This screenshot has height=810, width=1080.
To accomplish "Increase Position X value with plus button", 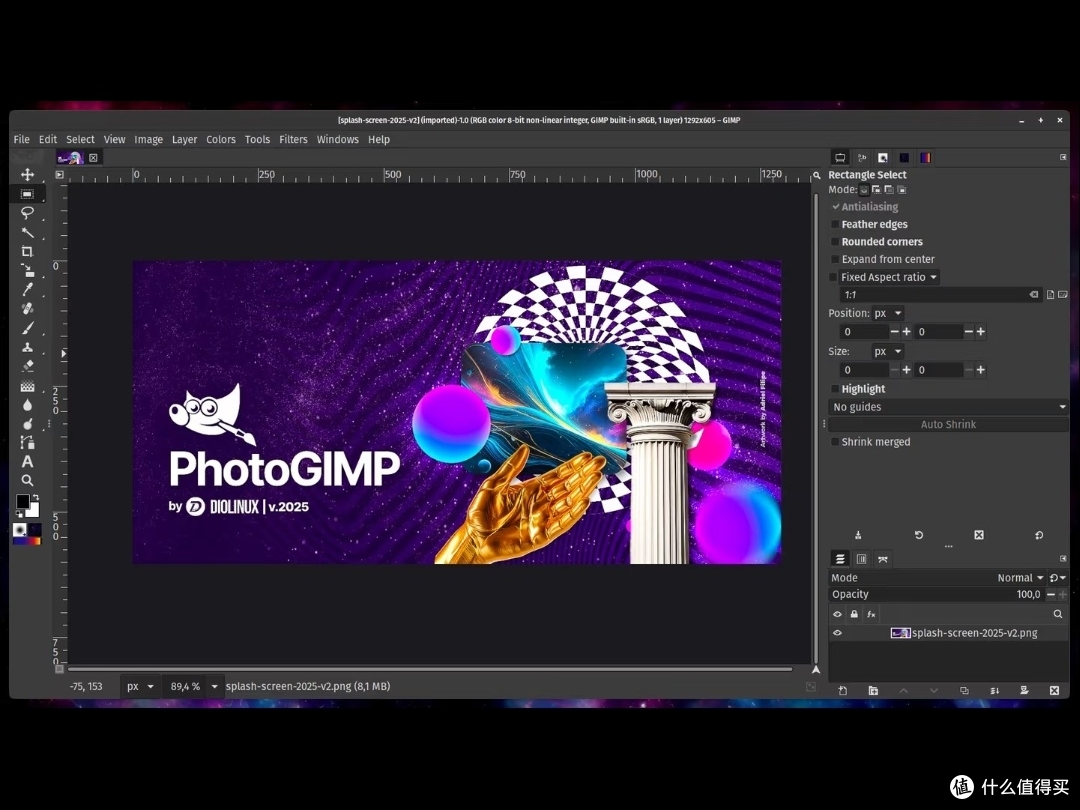I will [x=906, y=332].
